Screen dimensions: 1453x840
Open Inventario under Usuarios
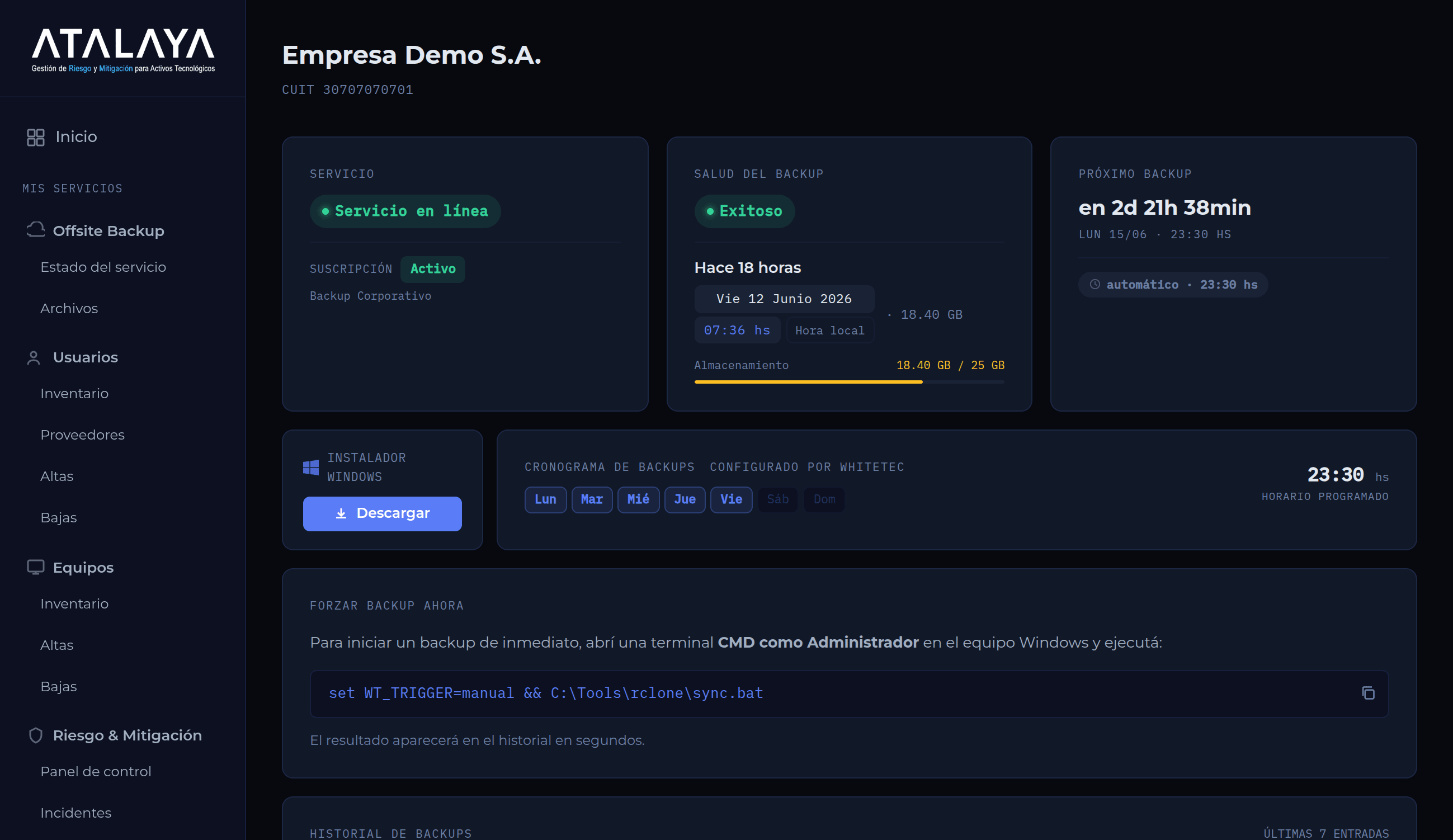pos(74,393)
